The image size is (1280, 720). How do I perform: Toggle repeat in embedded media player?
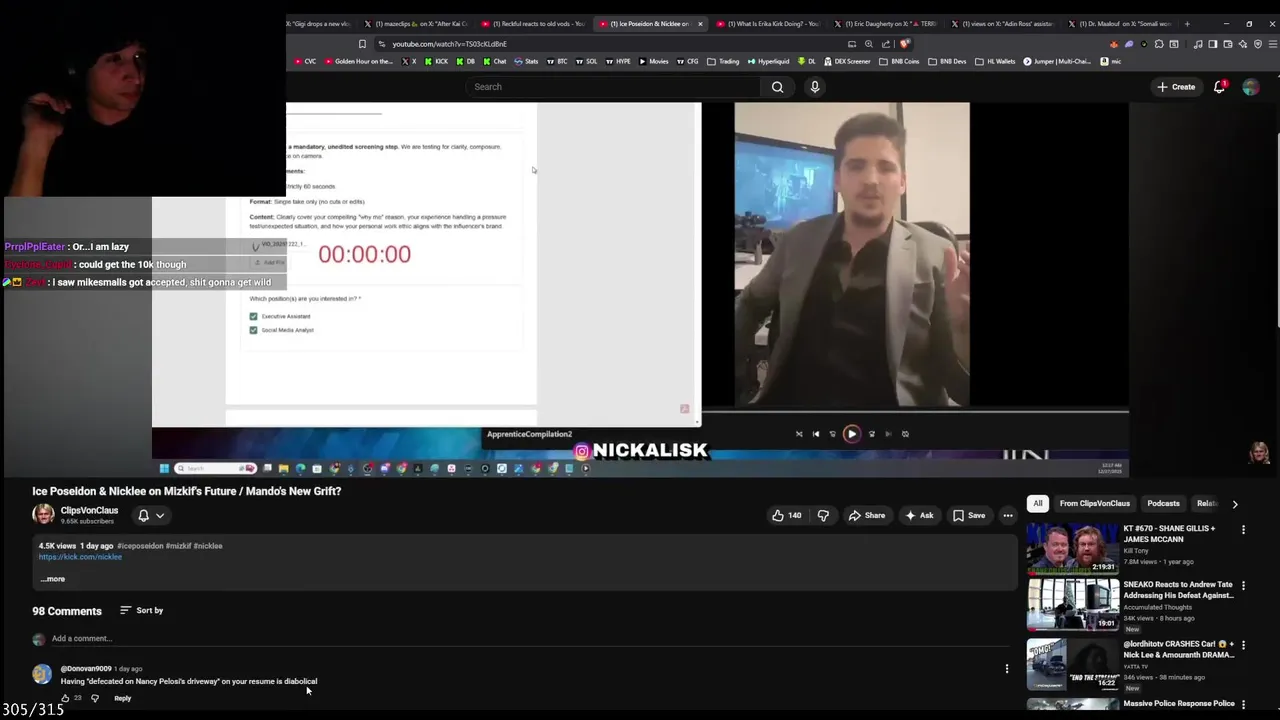(x=905, y=434)
